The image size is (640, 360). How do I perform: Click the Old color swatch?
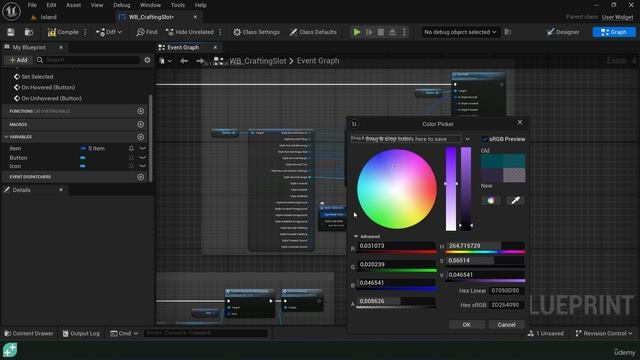click(503, 162)
